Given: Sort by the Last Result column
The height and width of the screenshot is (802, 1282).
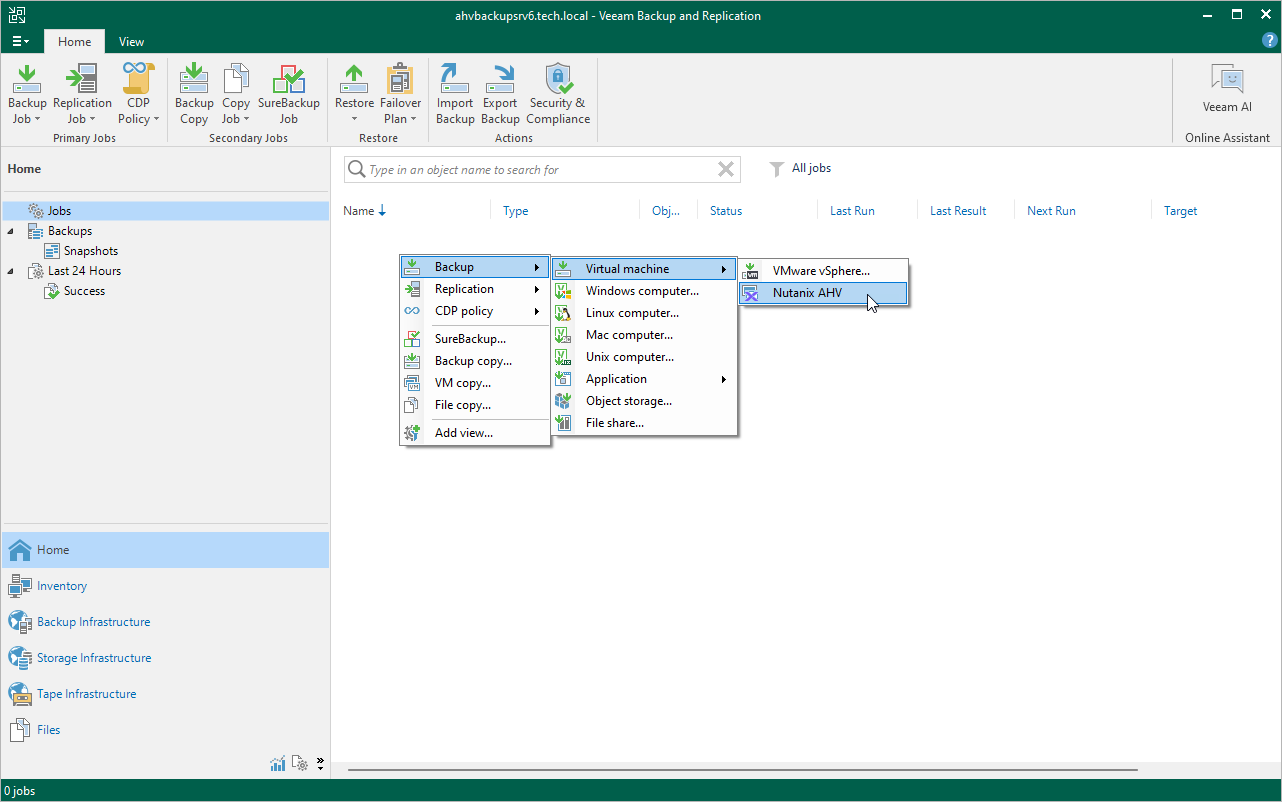Looking at the screenshot, I should [x=958, y=211].
